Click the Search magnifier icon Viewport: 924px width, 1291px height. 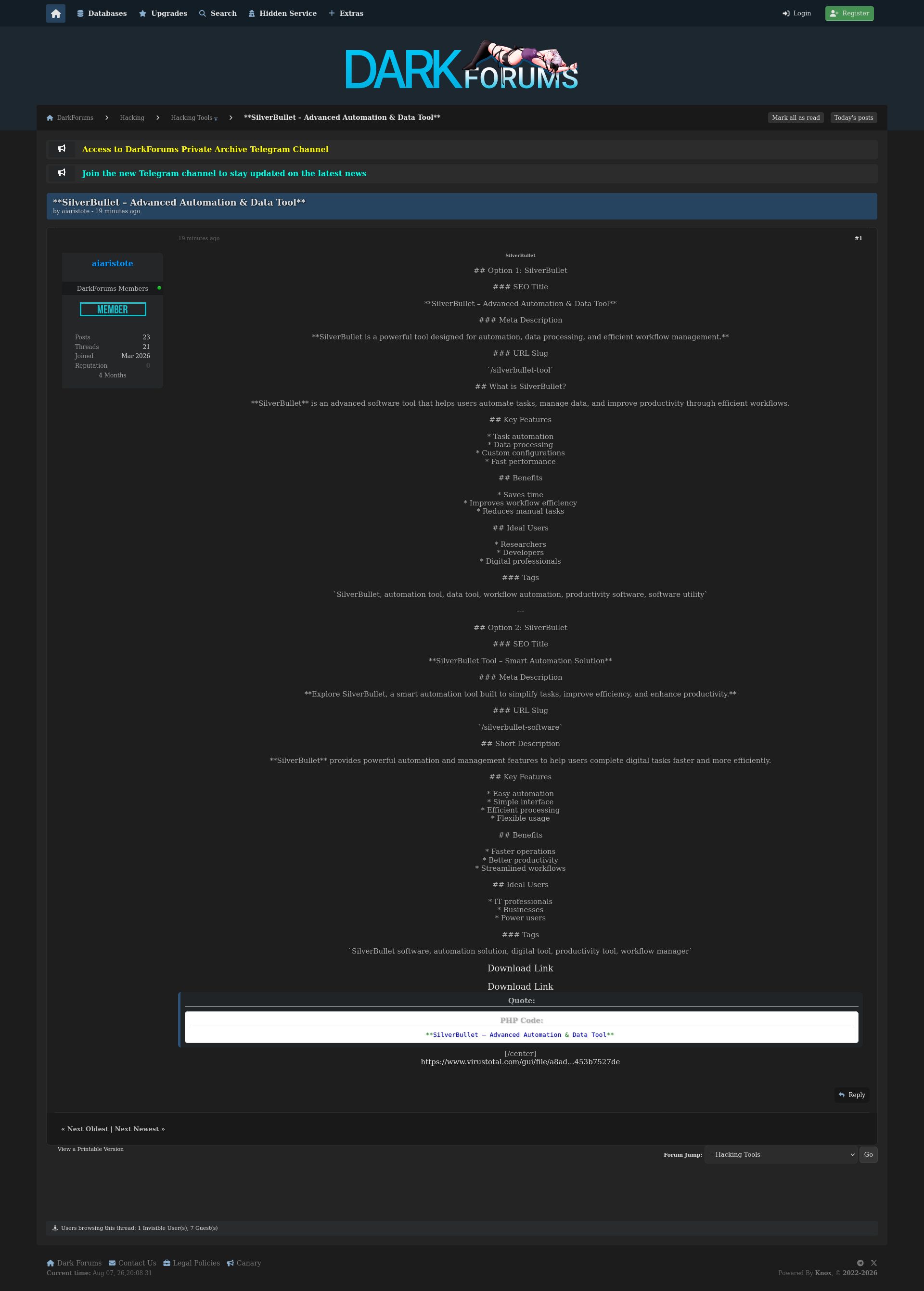(x=203, y=13)
